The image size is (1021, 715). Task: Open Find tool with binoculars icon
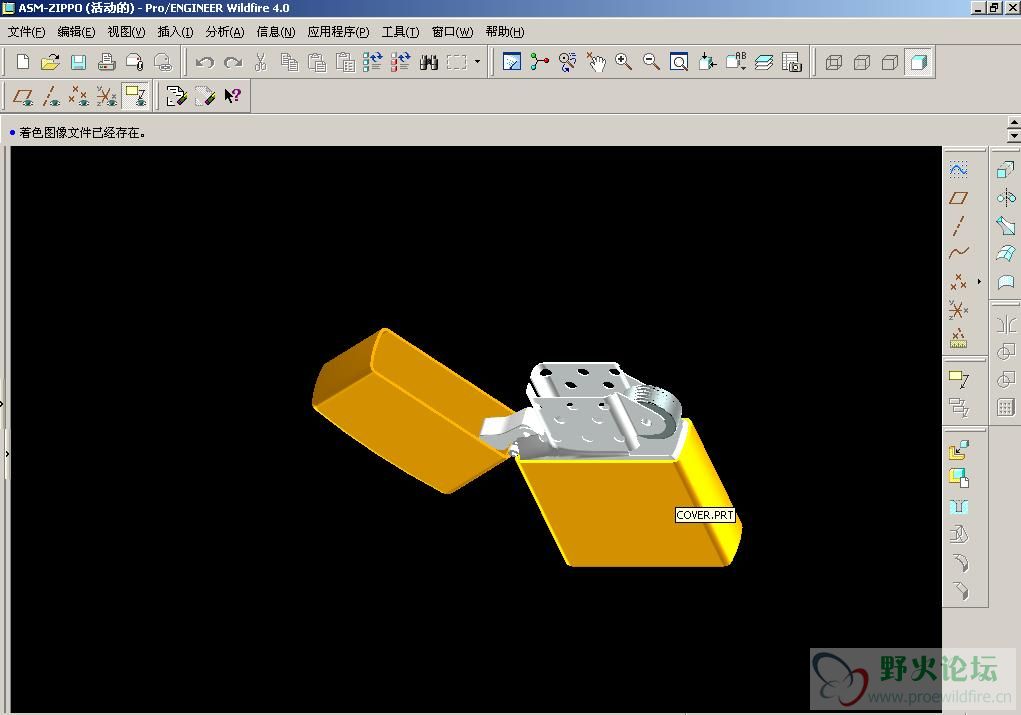[x=428, y=62]
